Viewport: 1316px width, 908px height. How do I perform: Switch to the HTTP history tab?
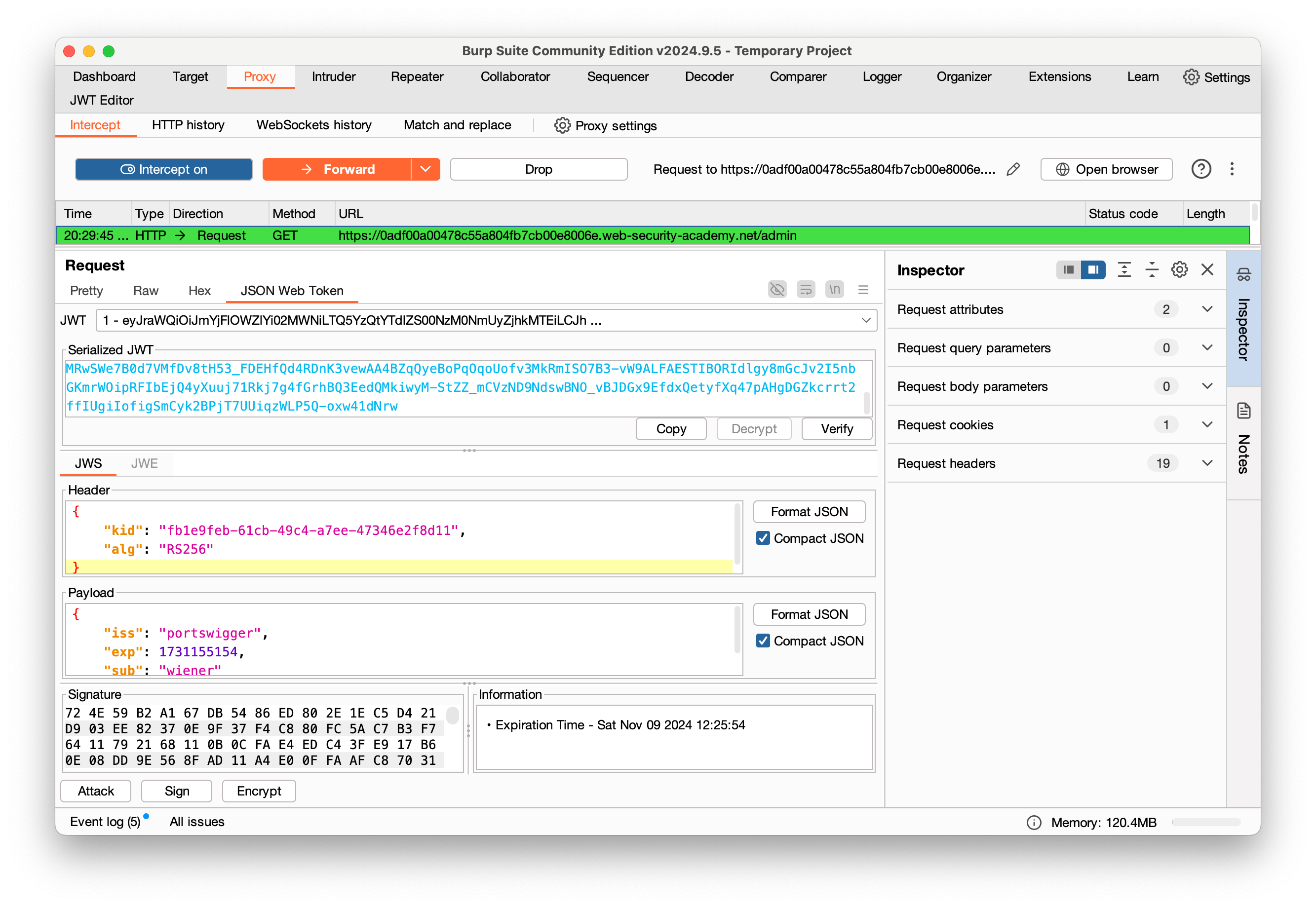[x=188, y=125]
